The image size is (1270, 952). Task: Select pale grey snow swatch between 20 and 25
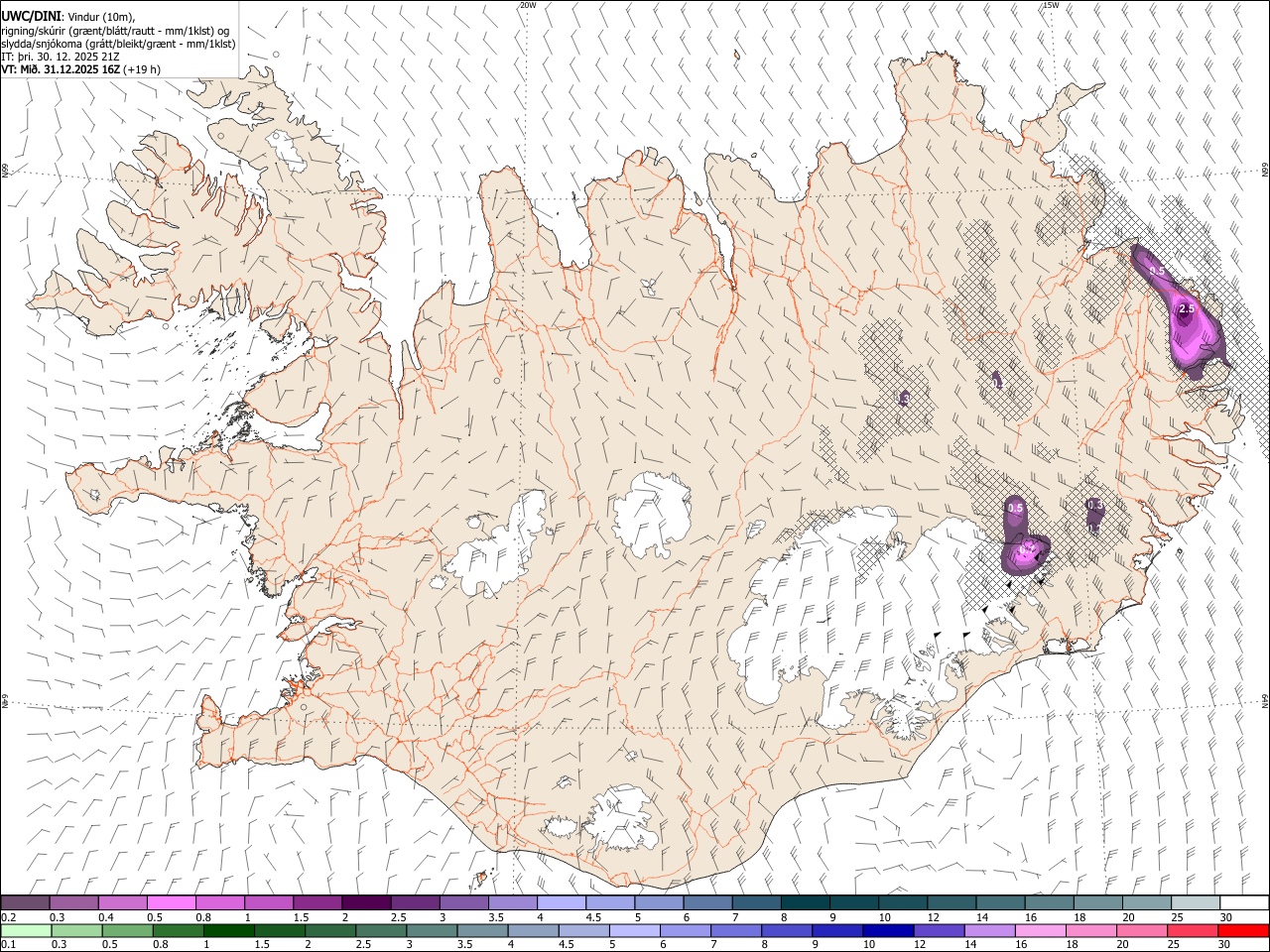pos(1146,902)
